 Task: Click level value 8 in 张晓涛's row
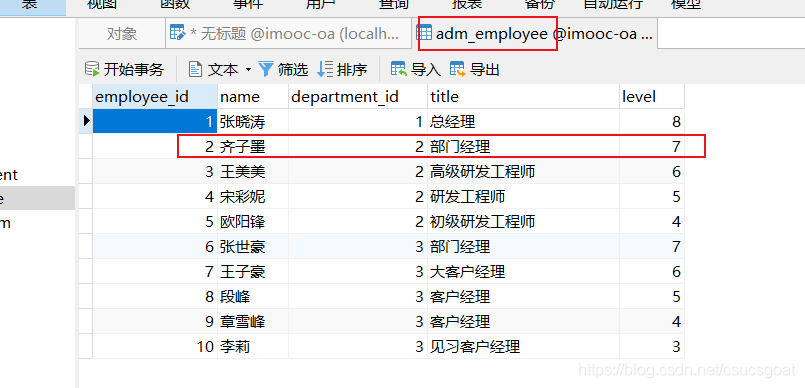pos(651,122)
